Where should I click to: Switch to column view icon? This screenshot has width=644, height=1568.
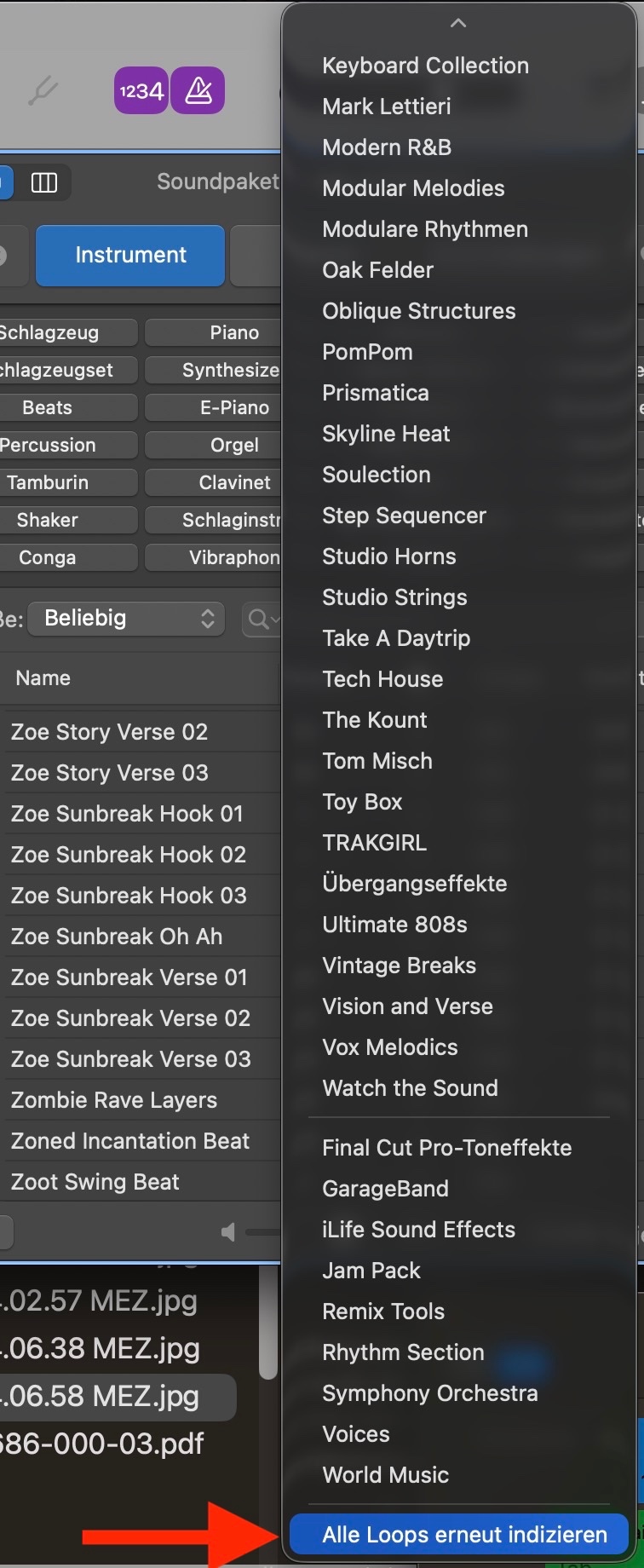click(x=44, y=182)
